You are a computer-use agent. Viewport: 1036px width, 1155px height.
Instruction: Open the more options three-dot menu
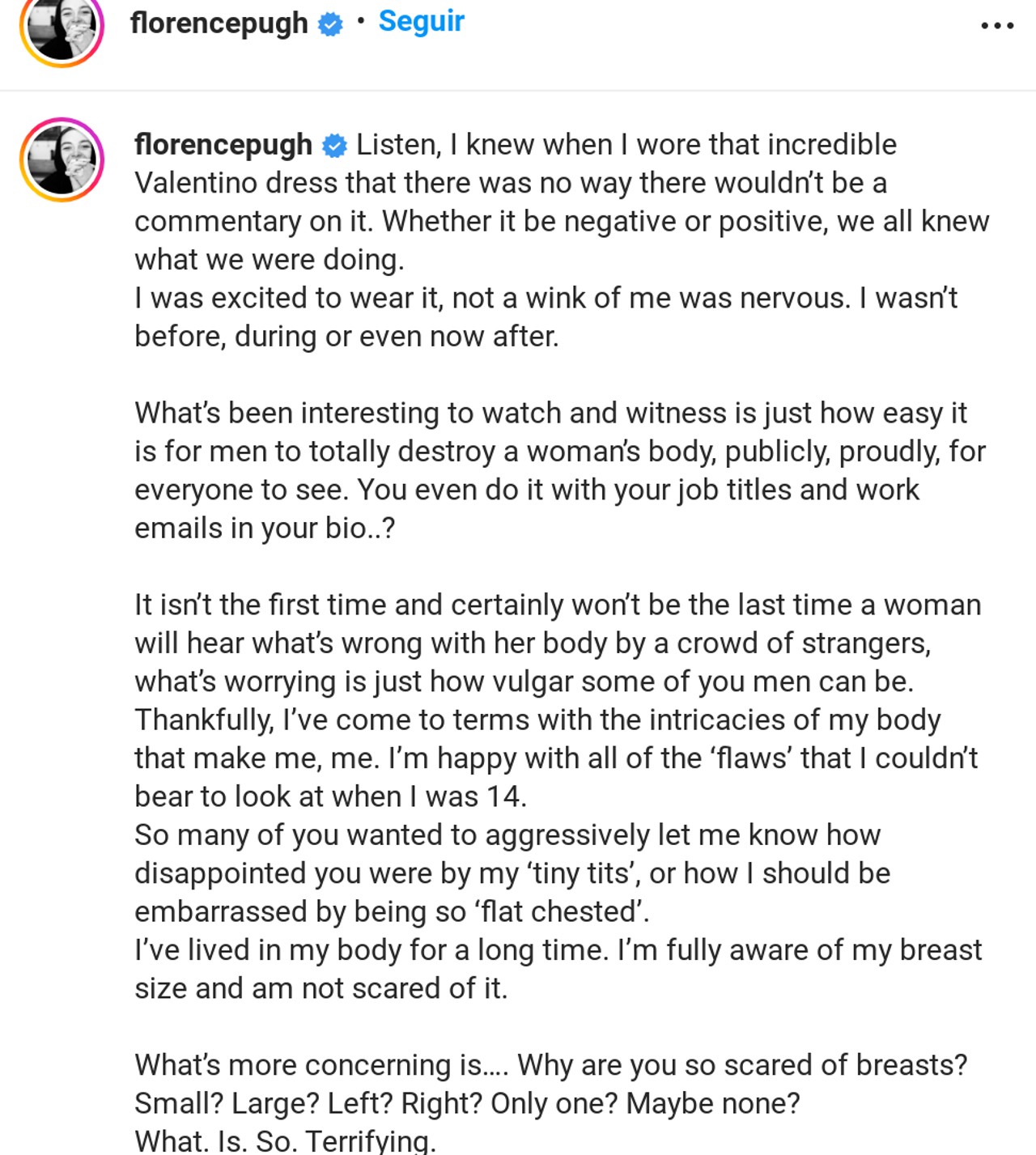(x=997, y=26)
